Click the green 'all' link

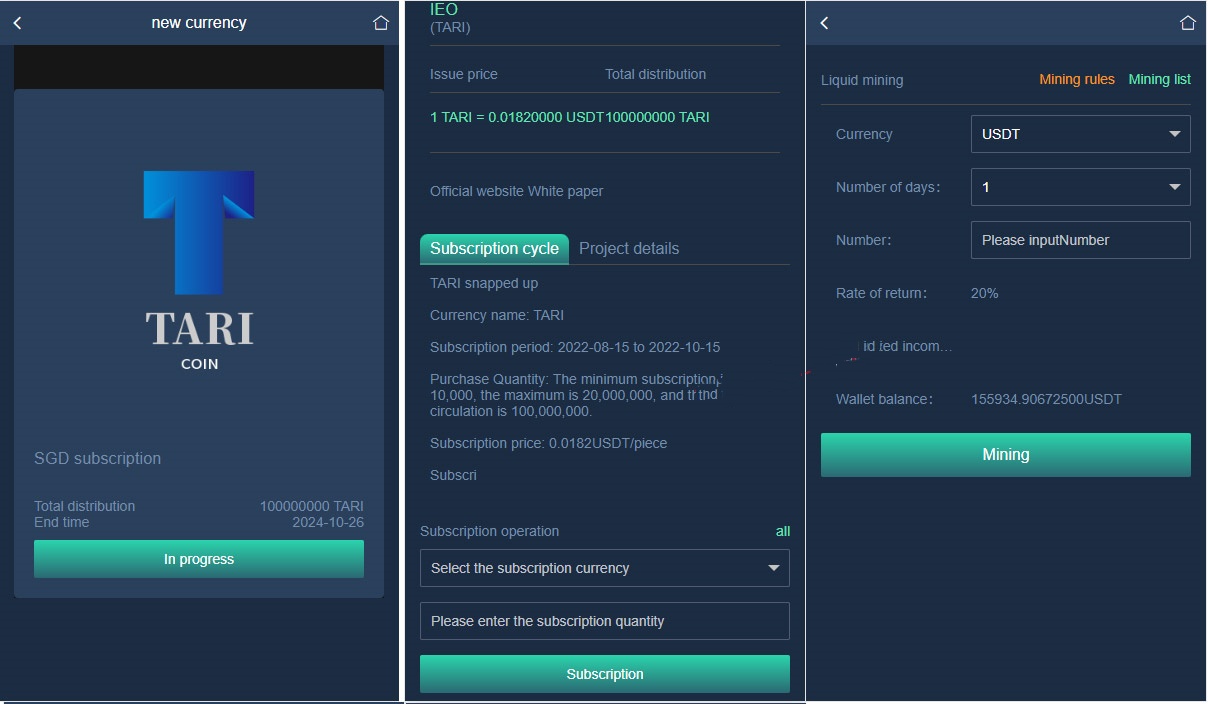click(782, 531)
